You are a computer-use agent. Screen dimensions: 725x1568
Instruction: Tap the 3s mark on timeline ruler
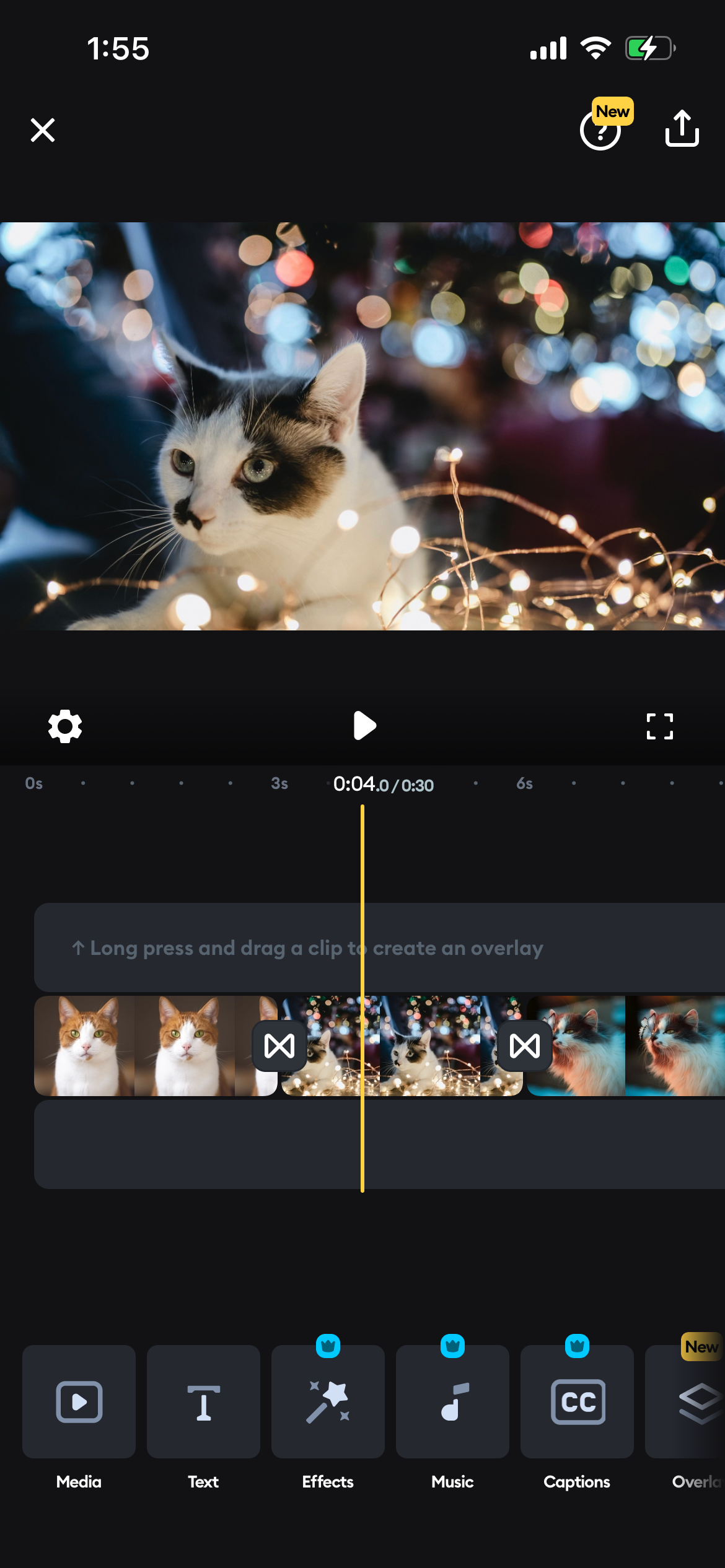pos(279,783)
